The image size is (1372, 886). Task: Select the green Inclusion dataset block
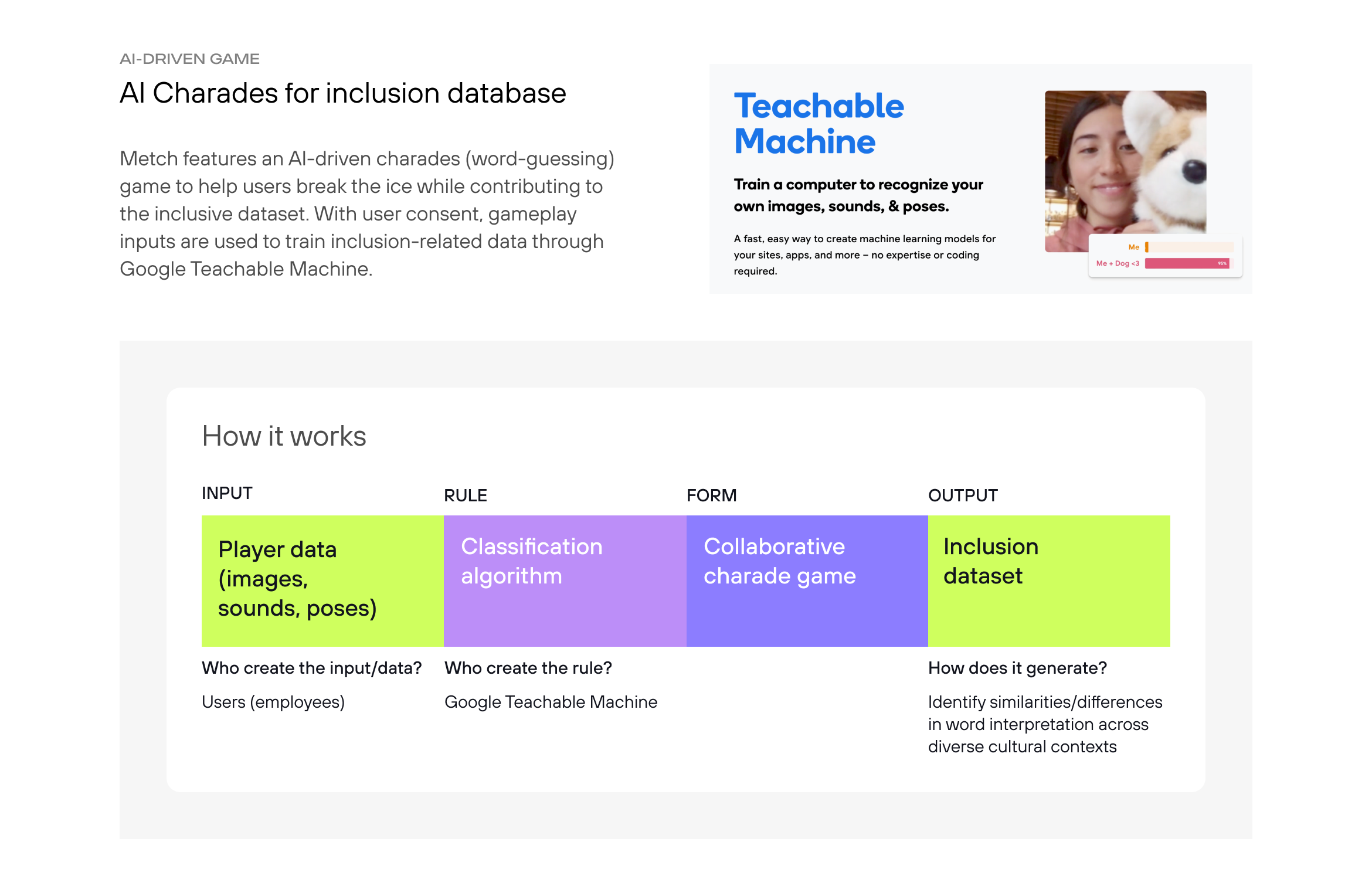pos(1049,581)
